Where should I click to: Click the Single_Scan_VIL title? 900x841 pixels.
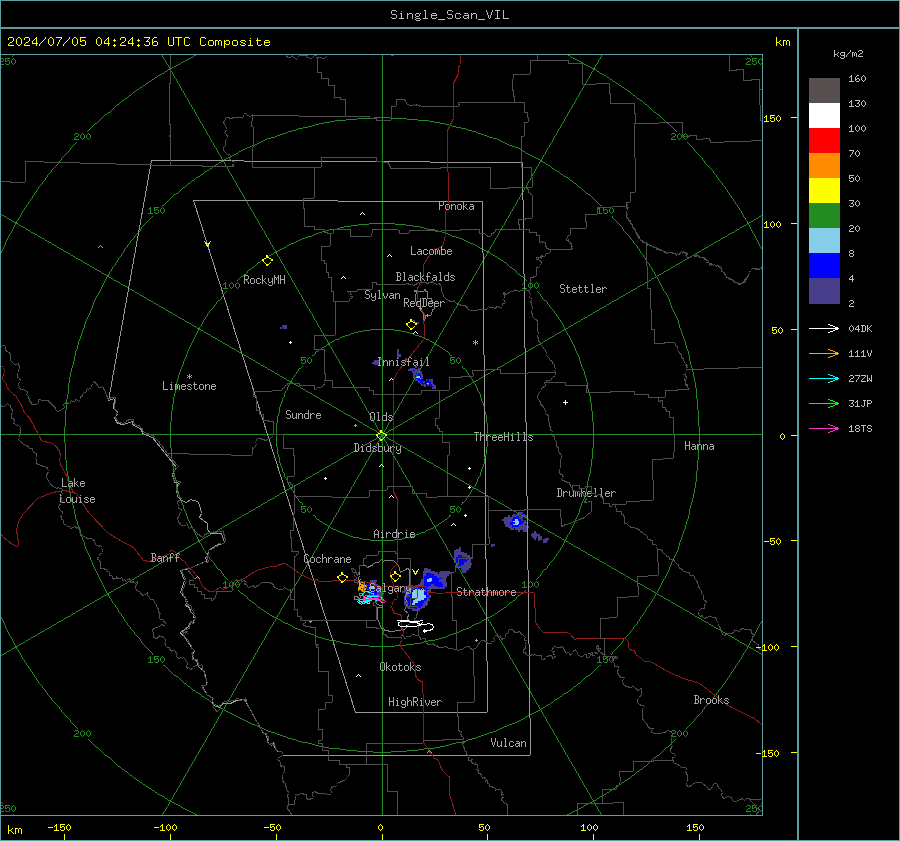449,15
